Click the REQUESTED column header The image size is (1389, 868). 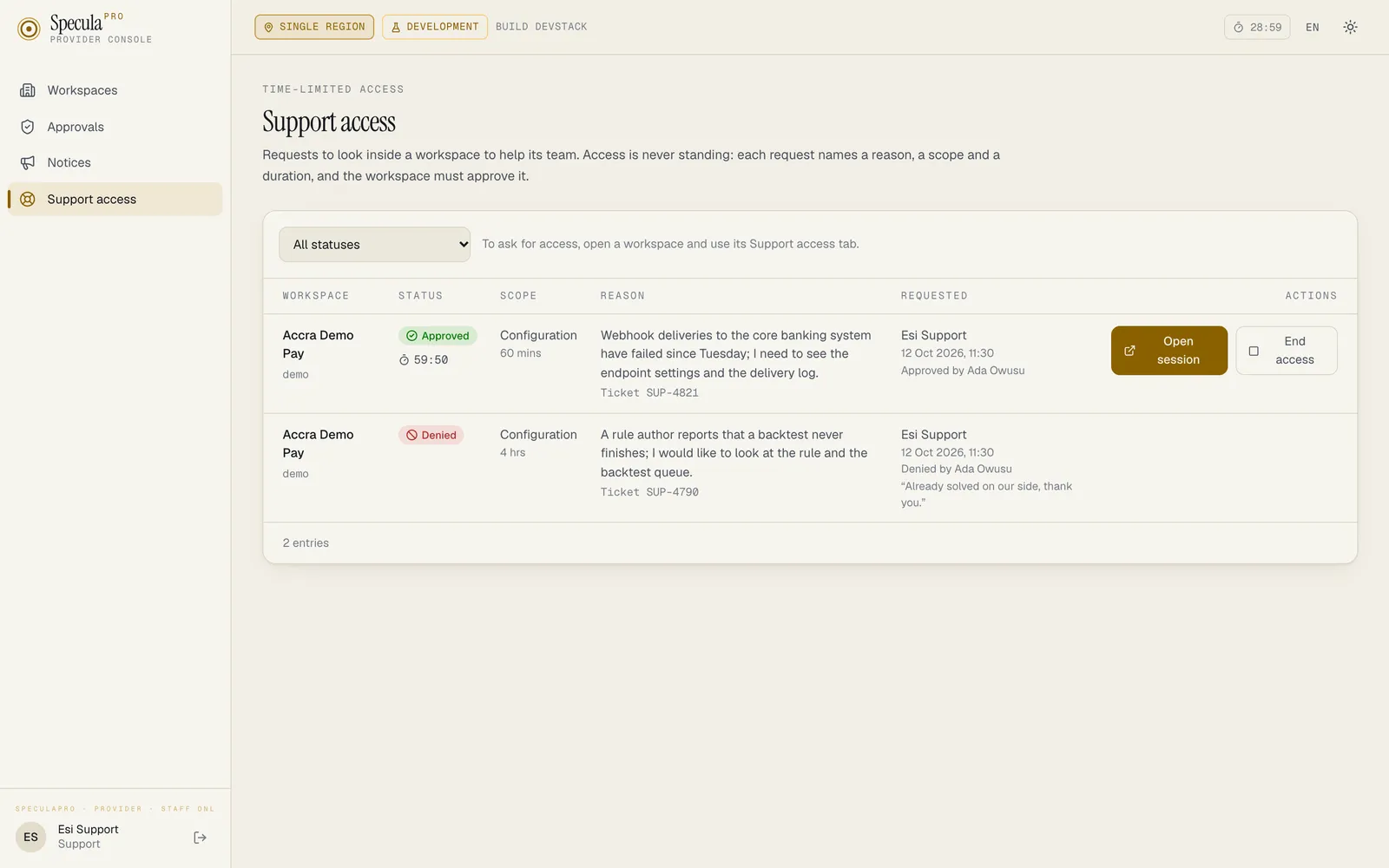click(934, 296)
